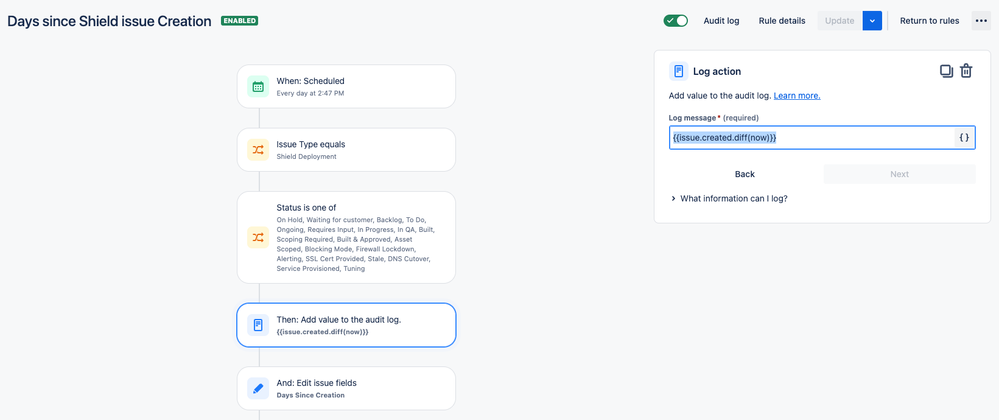Click the Log action panel header icon

tap(679, 71)
